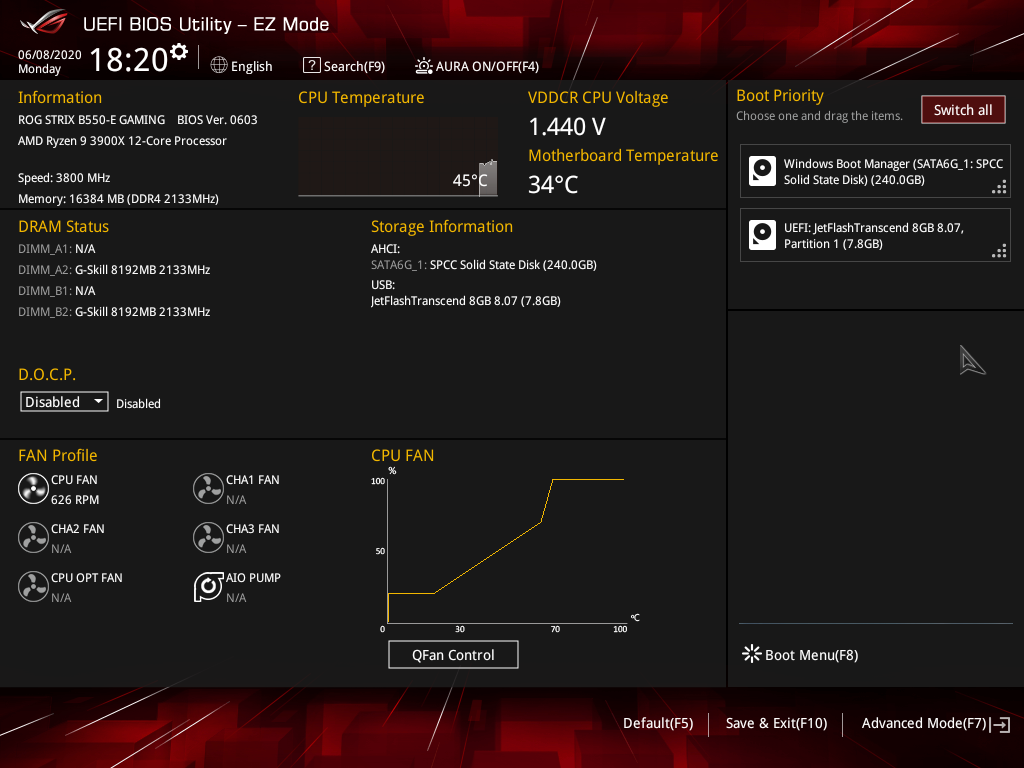Click ROG STRIX B550-E GAMING text
The width and height of the screenshot is (1024, 768).
click(91, 120)
